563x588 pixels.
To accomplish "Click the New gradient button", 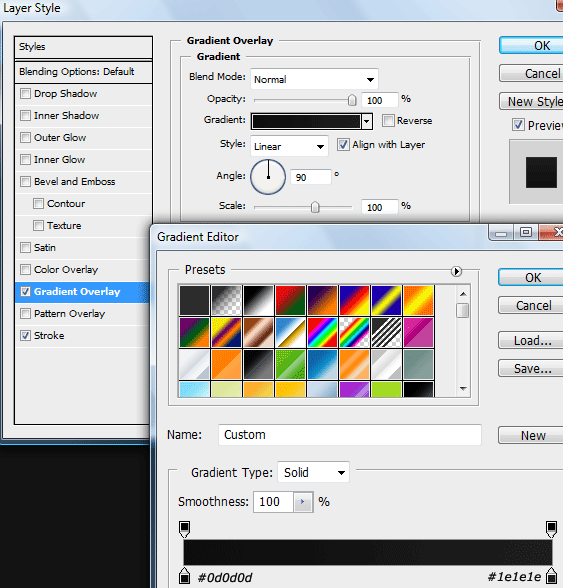I will pyautogui.click(x=531, y=435).
